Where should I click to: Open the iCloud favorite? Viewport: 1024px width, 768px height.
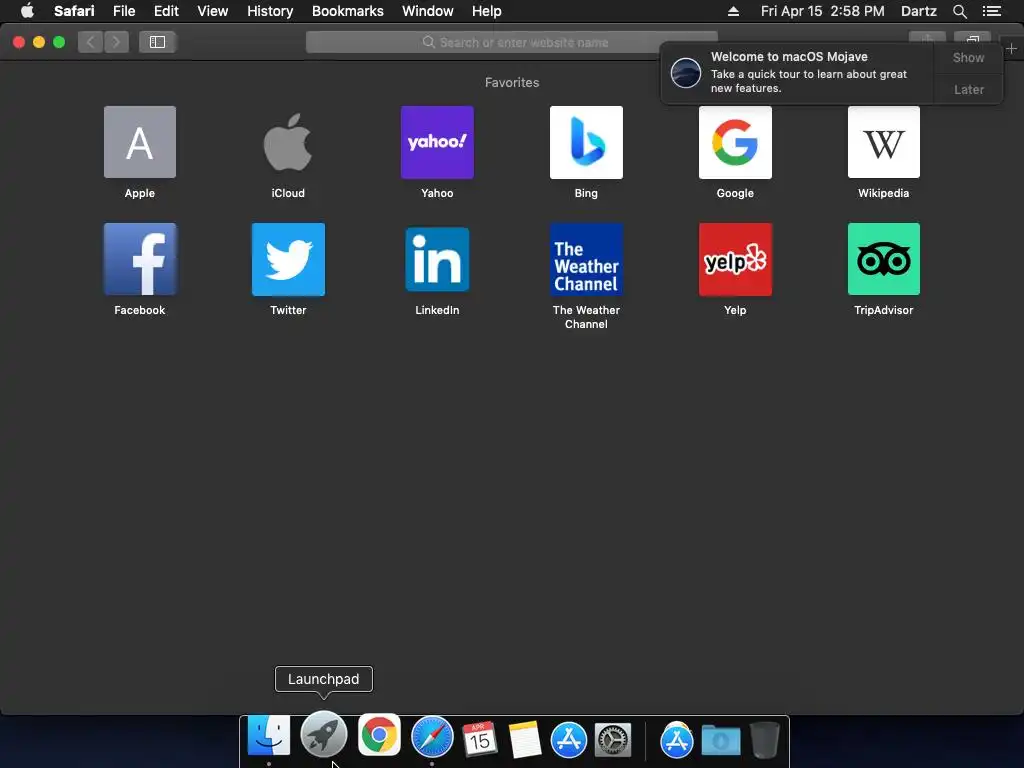(288, 142)
